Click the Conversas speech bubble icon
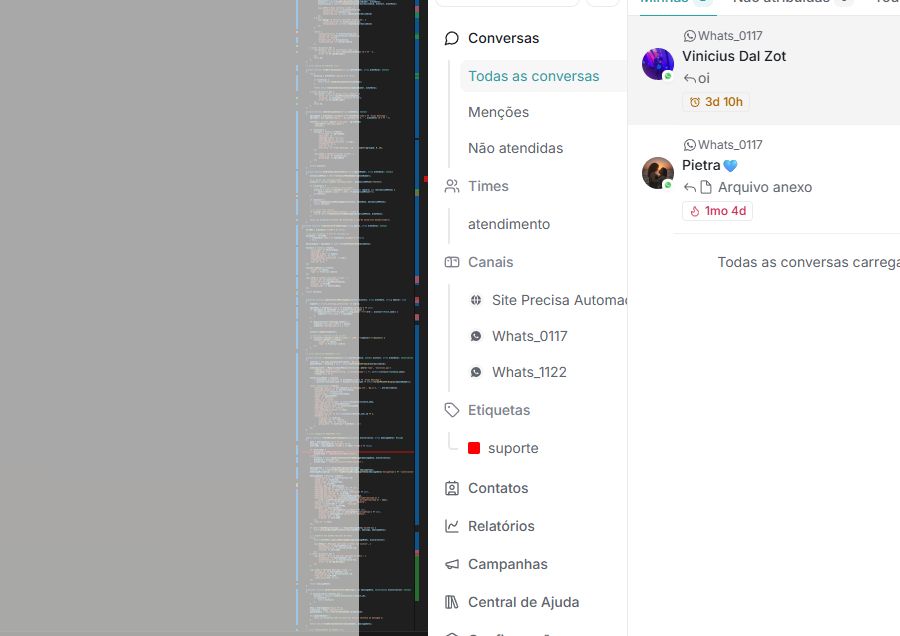Screen dimensions: 900x636 (x=452, y=38)
